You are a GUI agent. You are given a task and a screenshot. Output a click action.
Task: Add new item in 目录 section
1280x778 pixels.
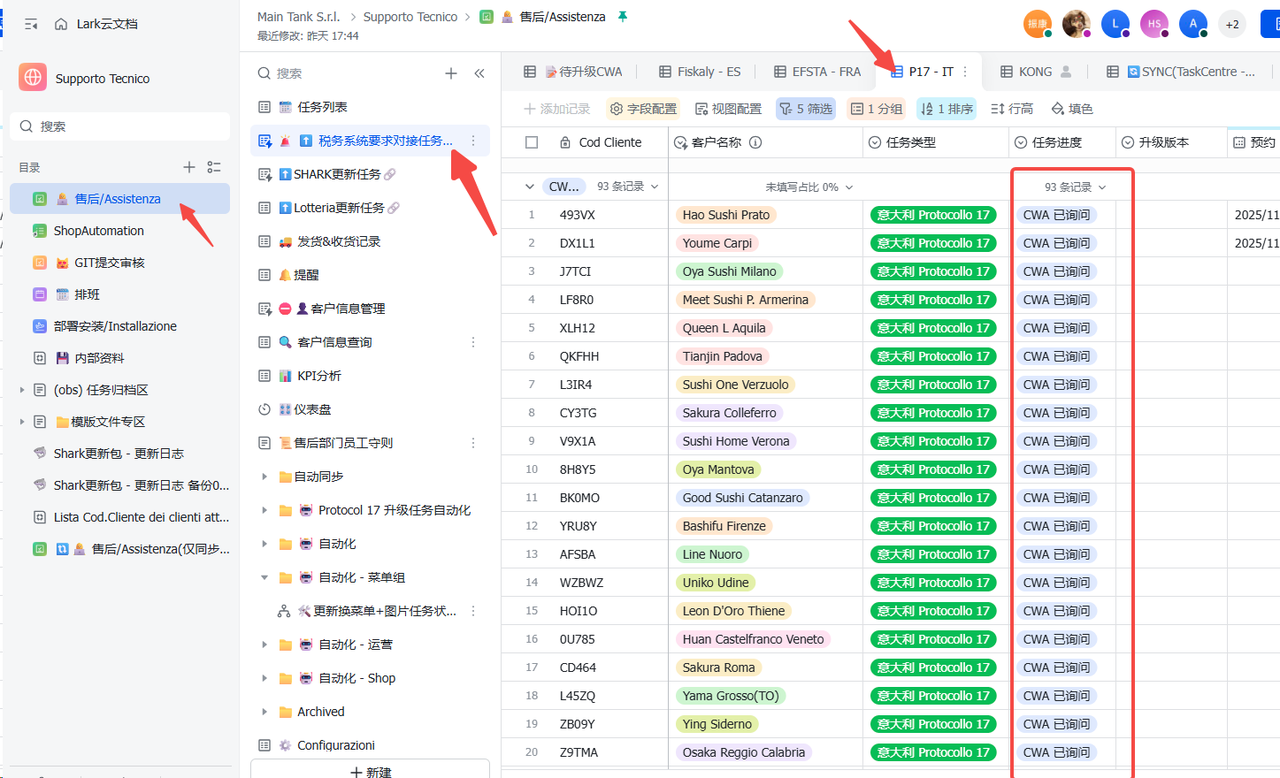pyautogui.click(x=189, y=167)
